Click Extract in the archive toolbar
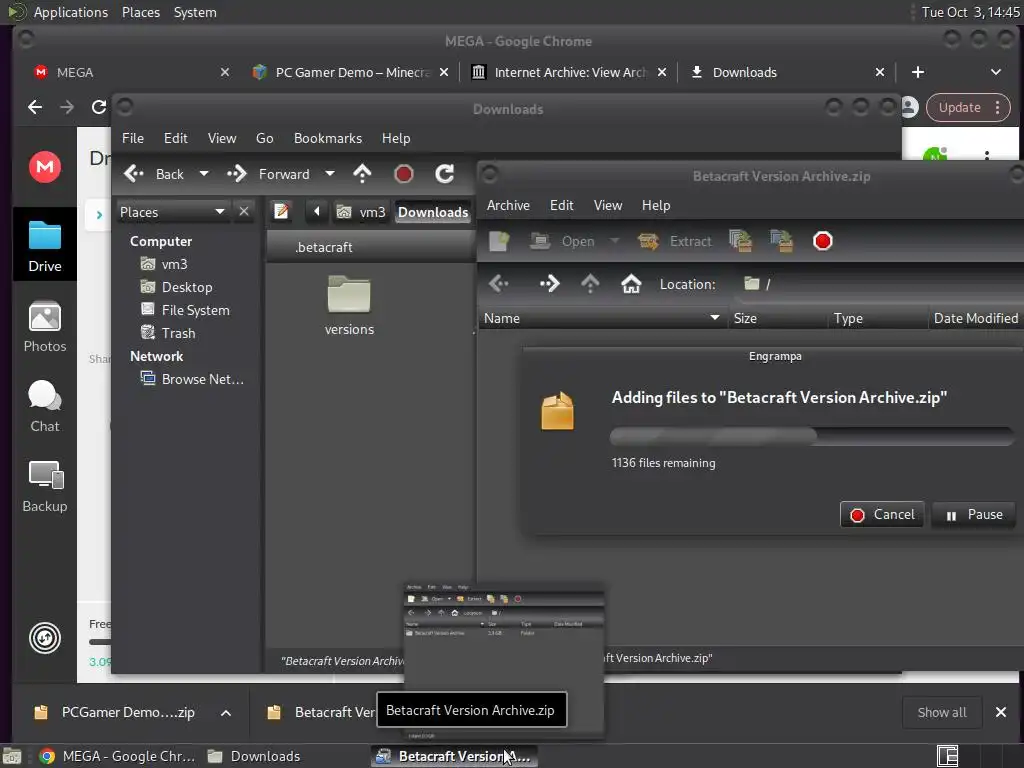Viewport: 1024px width, 768px height. (675, 241)
